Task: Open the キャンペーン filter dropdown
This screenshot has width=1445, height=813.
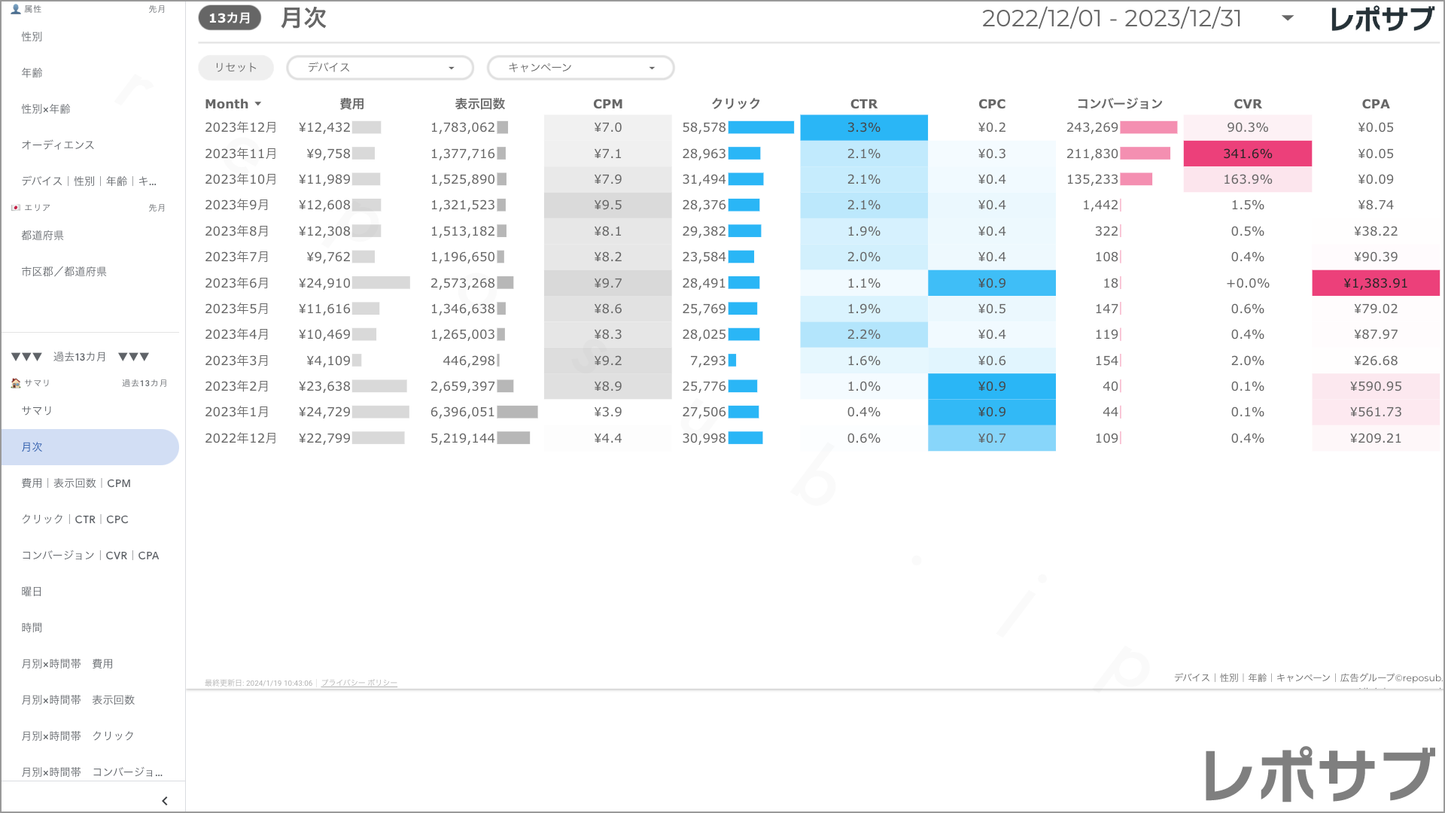Action: [580, 68]
